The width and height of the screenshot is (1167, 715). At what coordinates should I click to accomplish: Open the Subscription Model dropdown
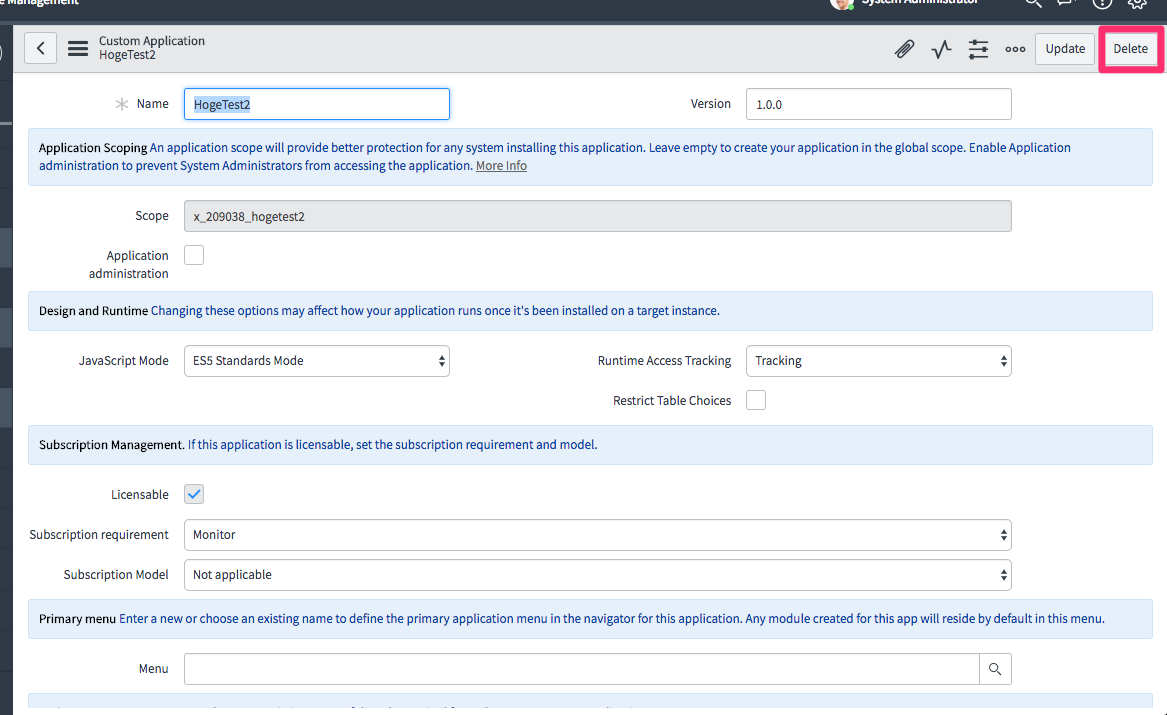click(x=597, y=574)
